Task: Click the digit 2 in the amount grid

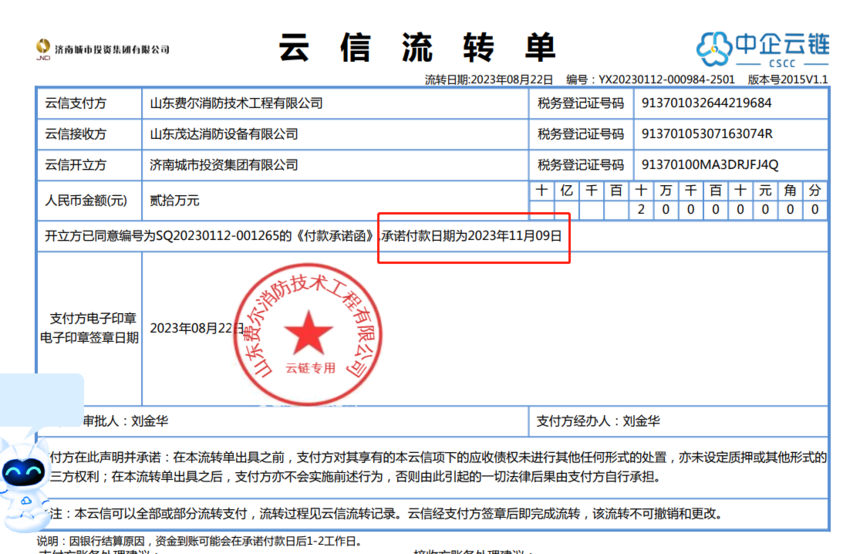Action: pos(641,210)
